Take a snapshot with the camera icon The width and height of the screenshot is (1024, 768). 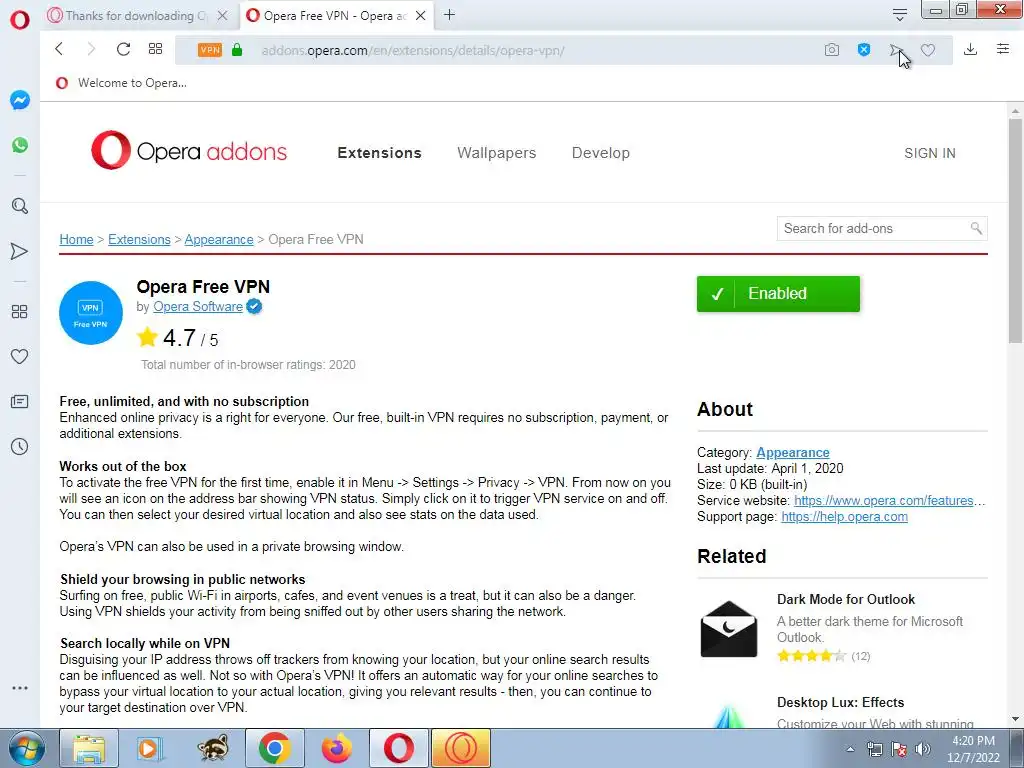click(x=831, y=50)
